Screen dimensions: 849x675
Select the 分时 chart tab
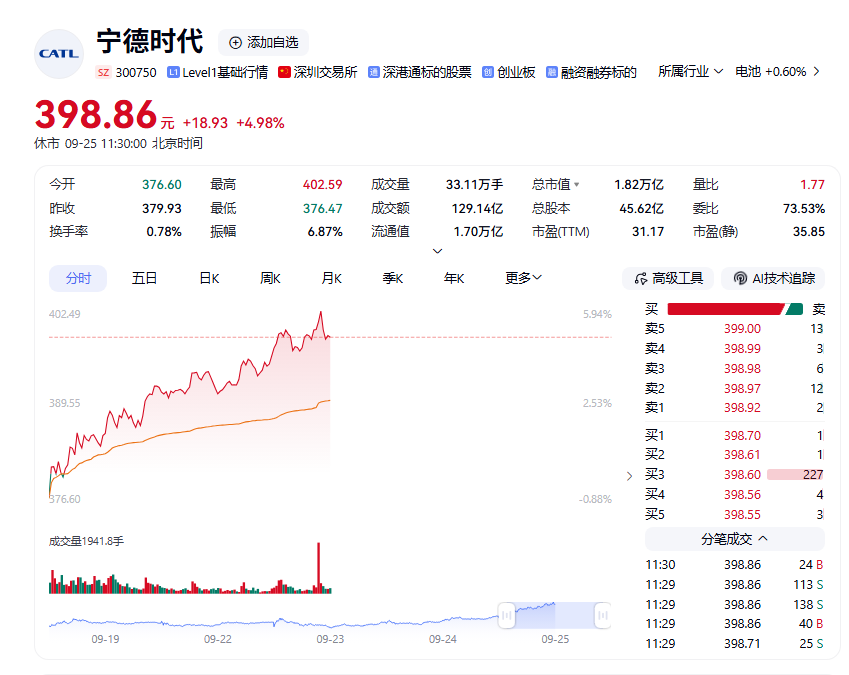tap(78, 278)
